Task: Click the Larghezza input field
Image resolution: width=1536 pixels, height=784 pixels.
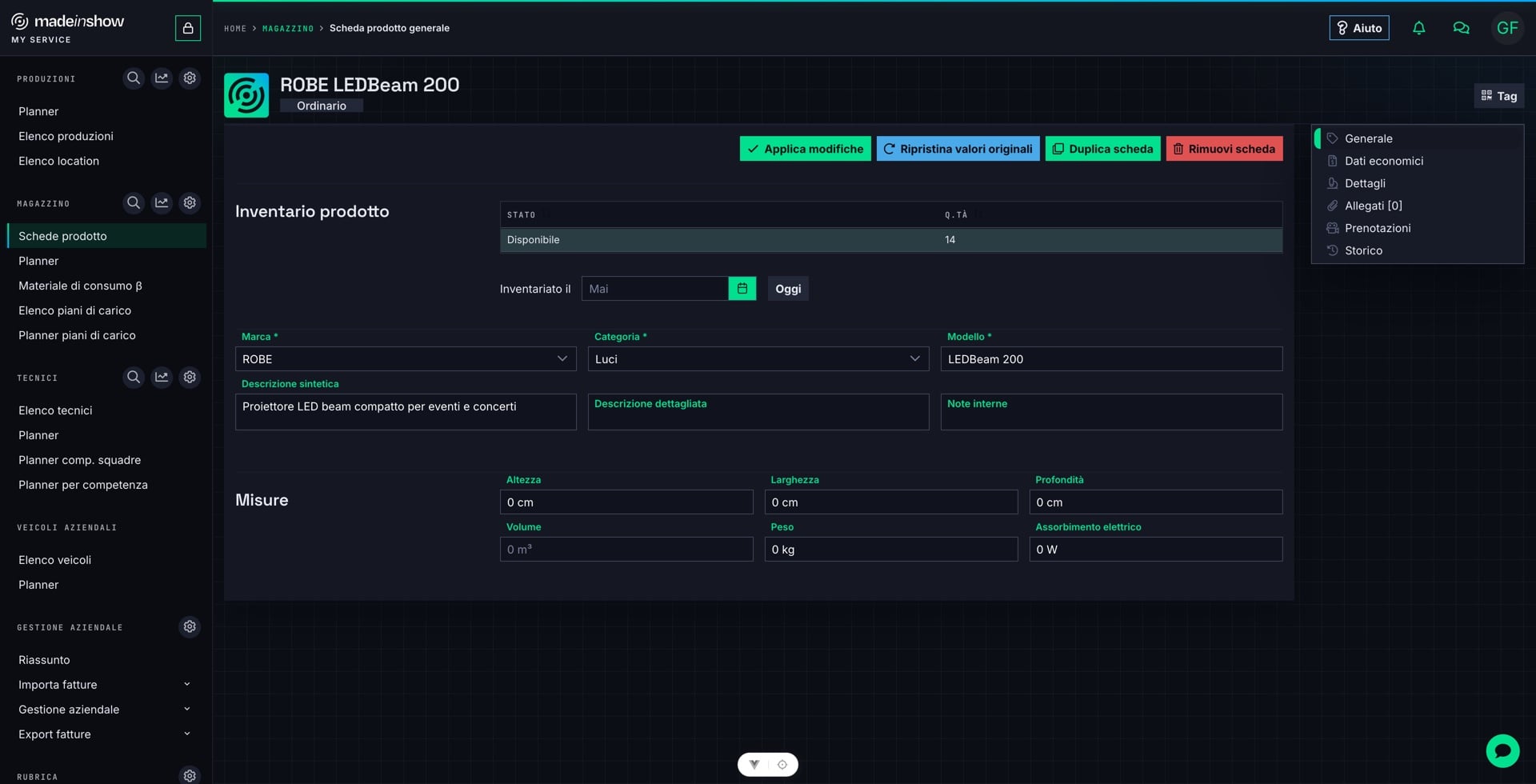Action: pos(891,502)
